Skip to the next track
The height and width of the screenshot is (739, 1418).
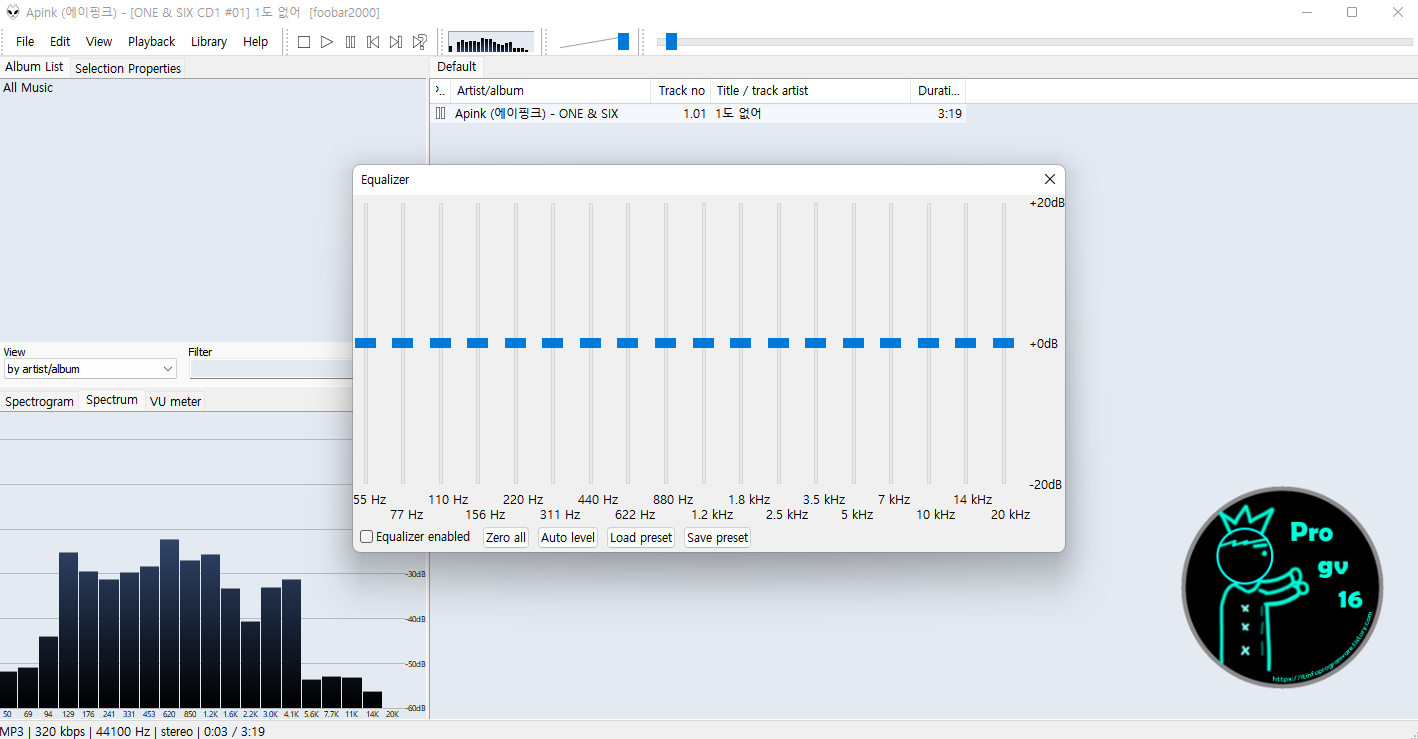click(x=396, y=42)
